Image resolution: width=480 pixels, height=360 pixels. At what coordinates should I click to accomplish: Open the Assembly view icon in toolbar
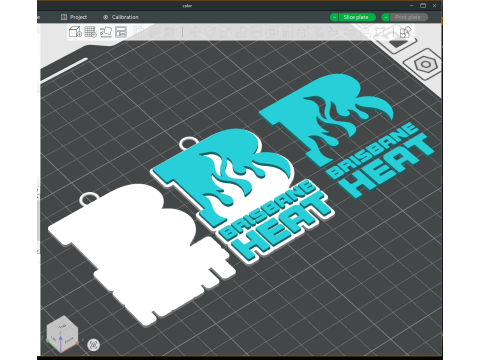405,32
